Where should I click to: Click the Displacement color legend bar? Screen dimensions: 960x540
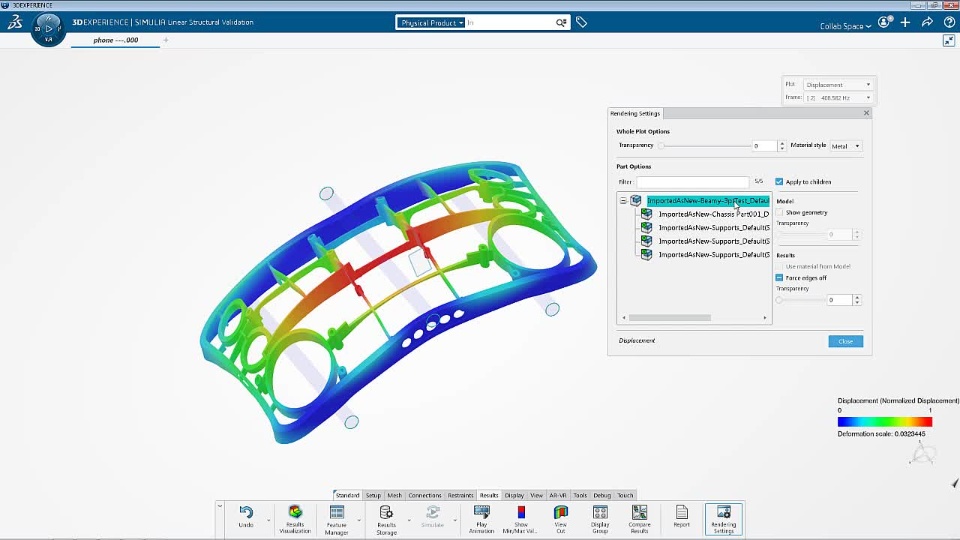pyautogui.click(x=885, y=421)
